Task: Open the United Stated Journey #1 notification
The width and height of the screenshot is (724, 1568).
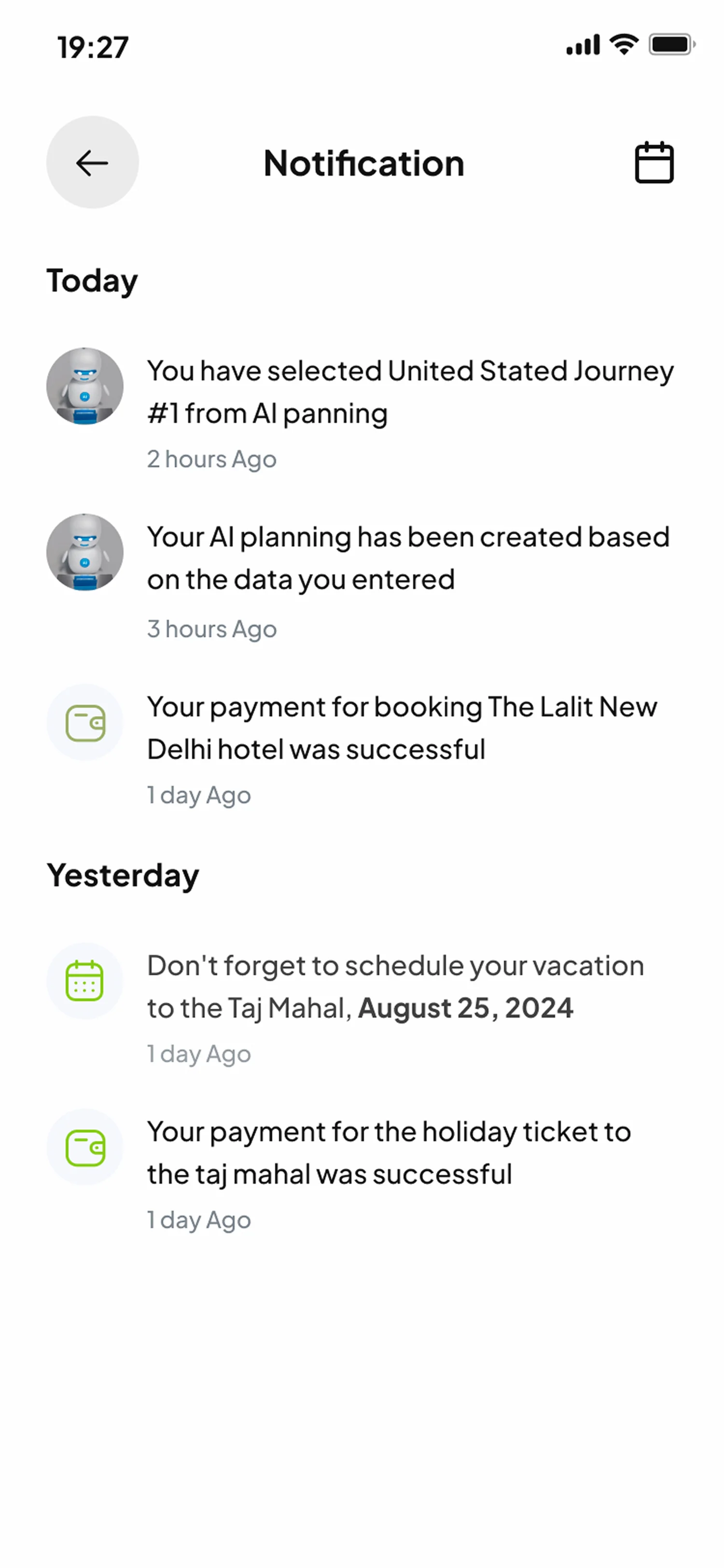Action: pos(409,392)
